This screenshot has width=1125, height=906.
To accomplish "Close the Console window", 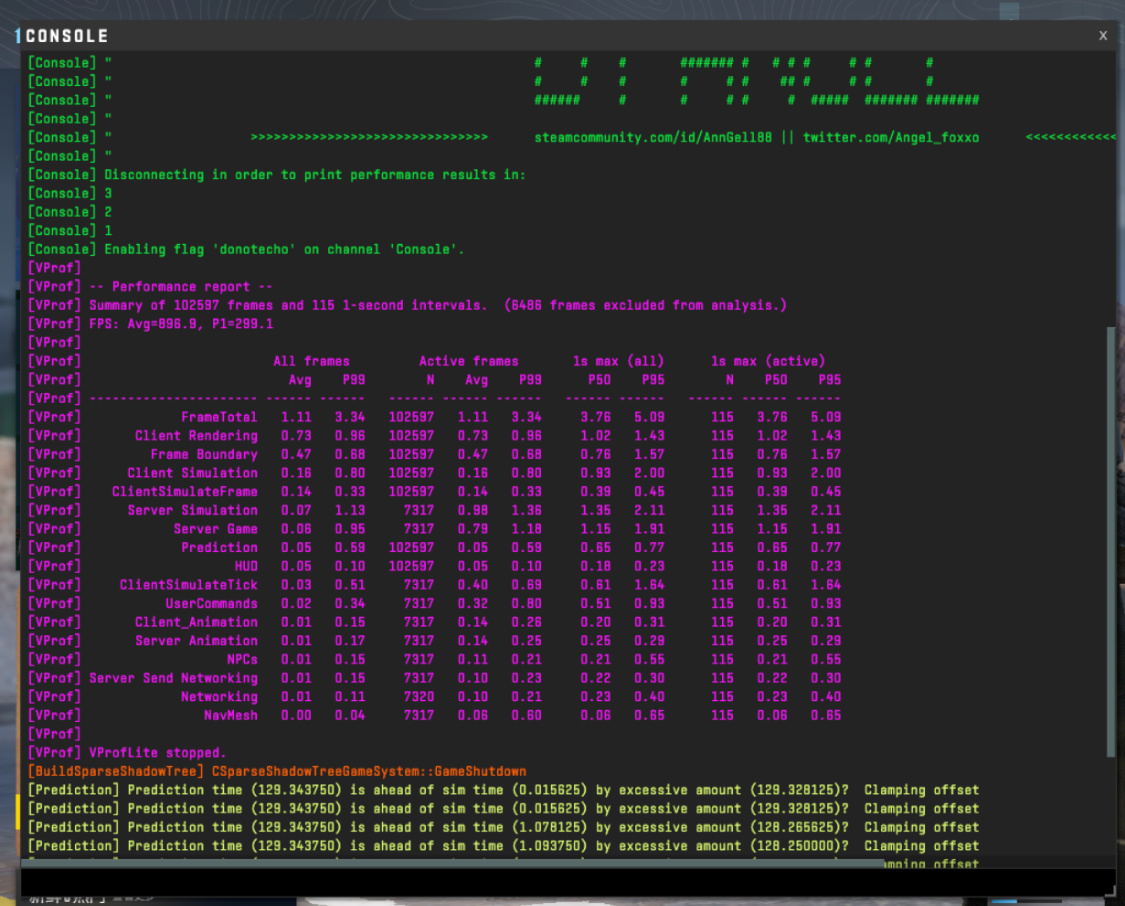I will (x=1103, y=36).
